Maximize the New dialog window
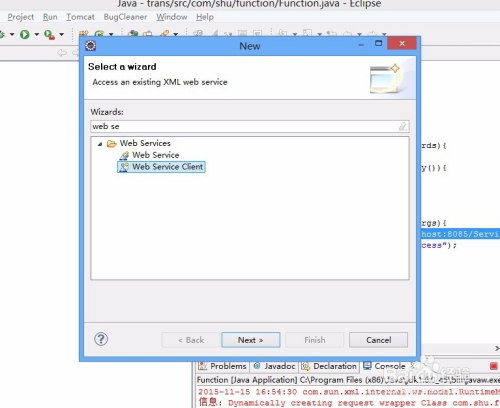The image size is (500, 408). pyautogui.click(x=379, y=43)
